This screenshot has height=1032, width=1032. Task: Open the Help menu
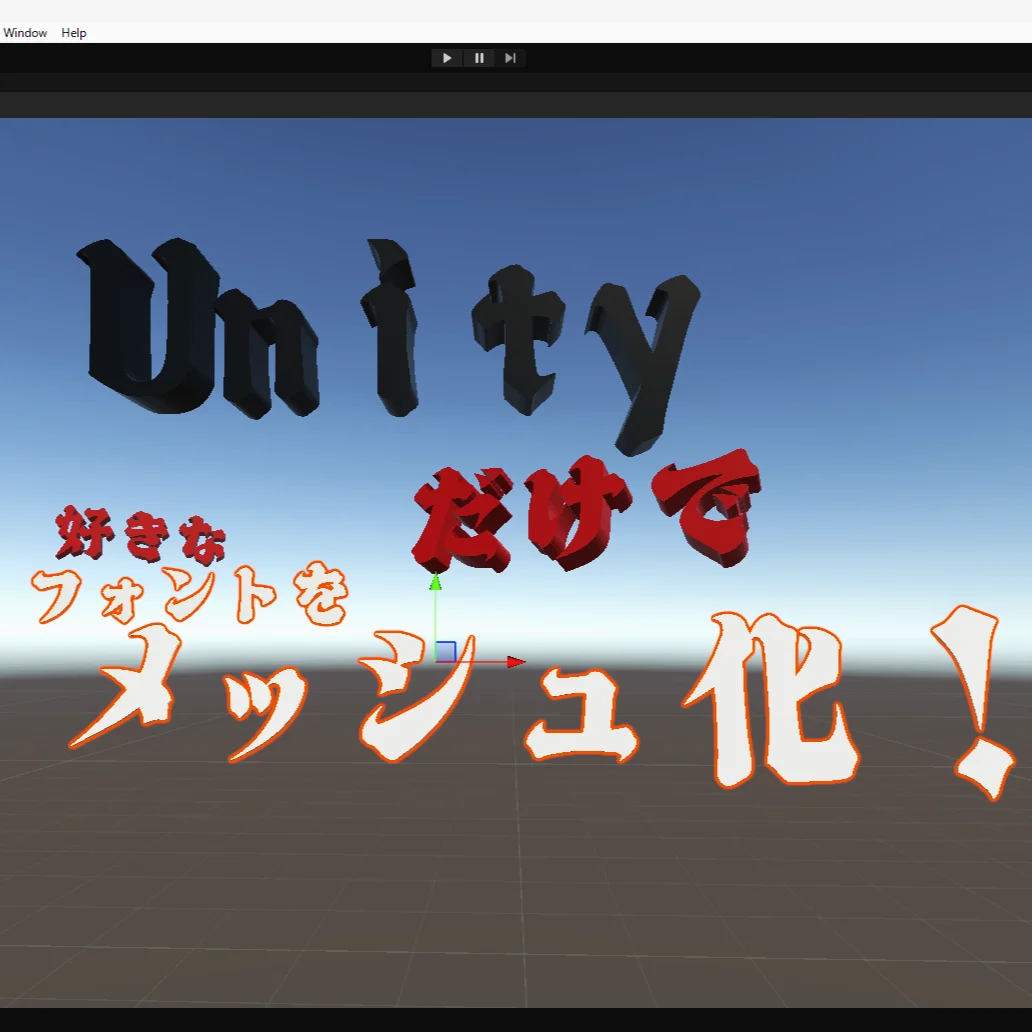[73, 32]
